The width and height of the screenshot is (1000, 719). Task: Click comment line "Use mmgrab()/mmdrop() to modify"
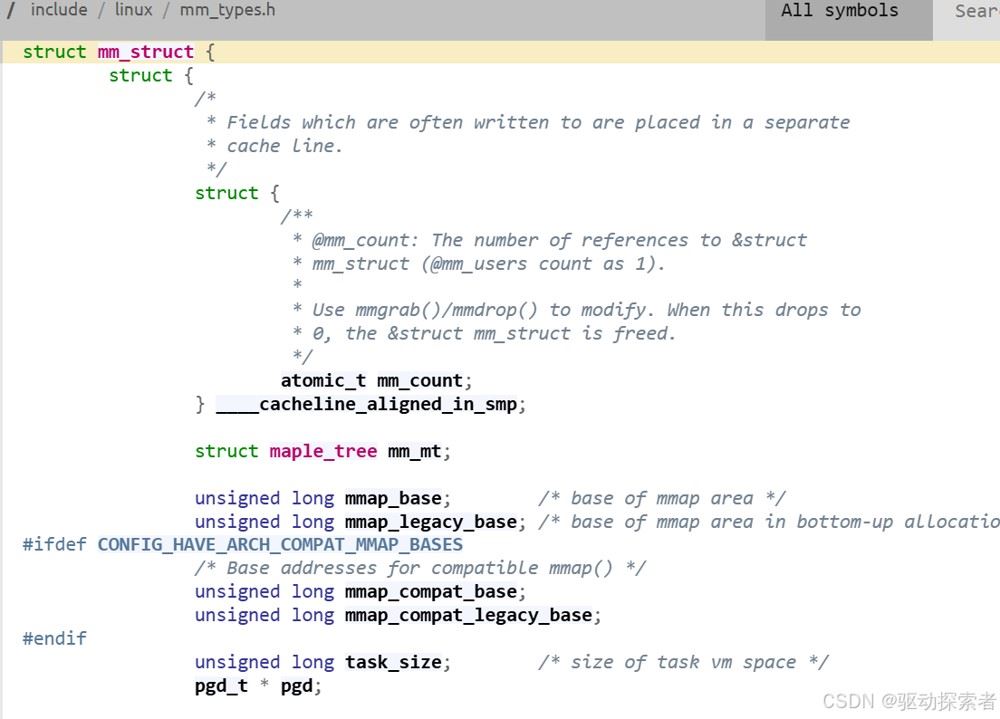click(x=482, y=310)
